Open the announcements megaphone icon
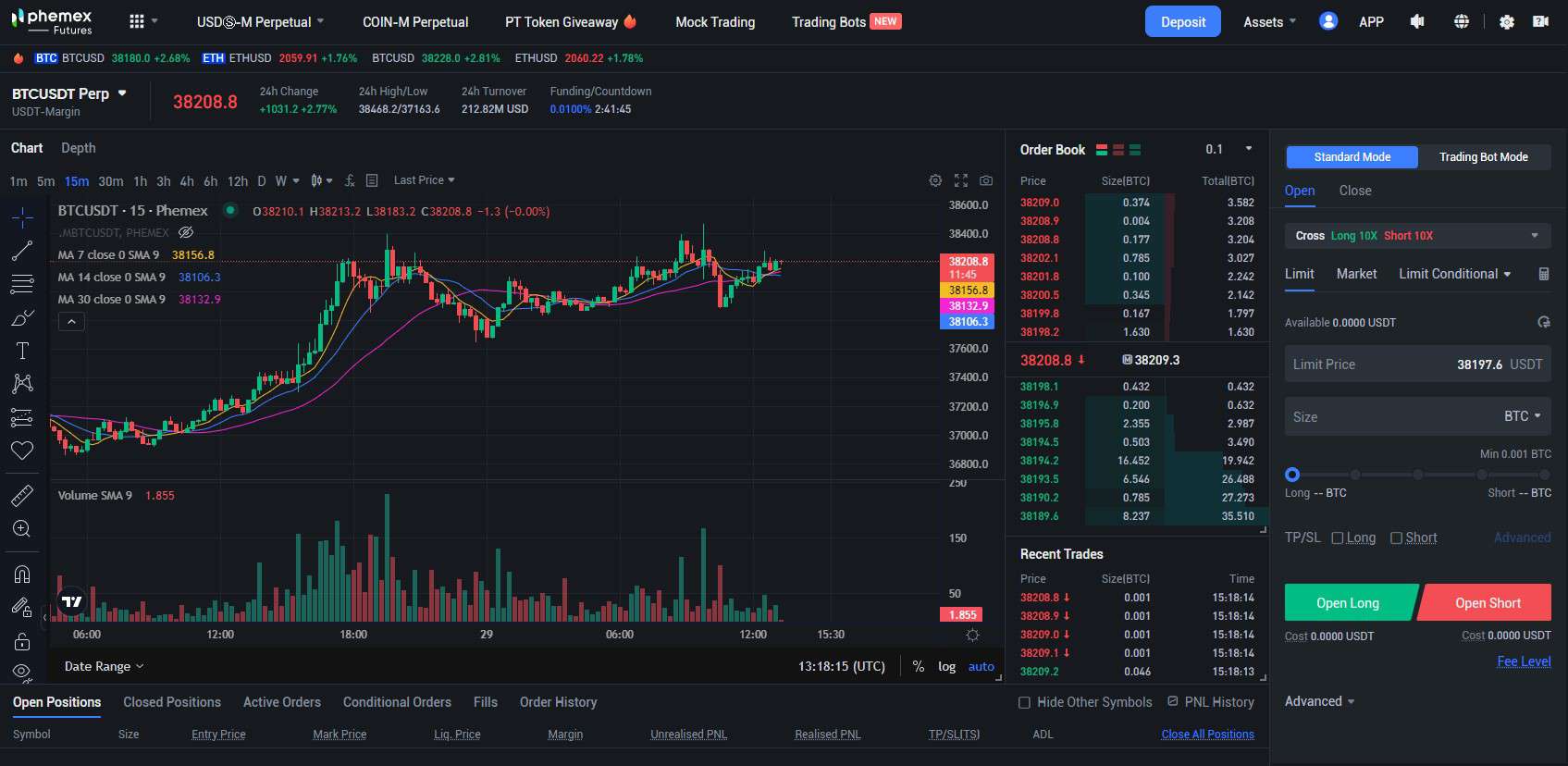The height and width of the screenshot is (766, 1568). pyautogui.click(x=1417, y=21)
